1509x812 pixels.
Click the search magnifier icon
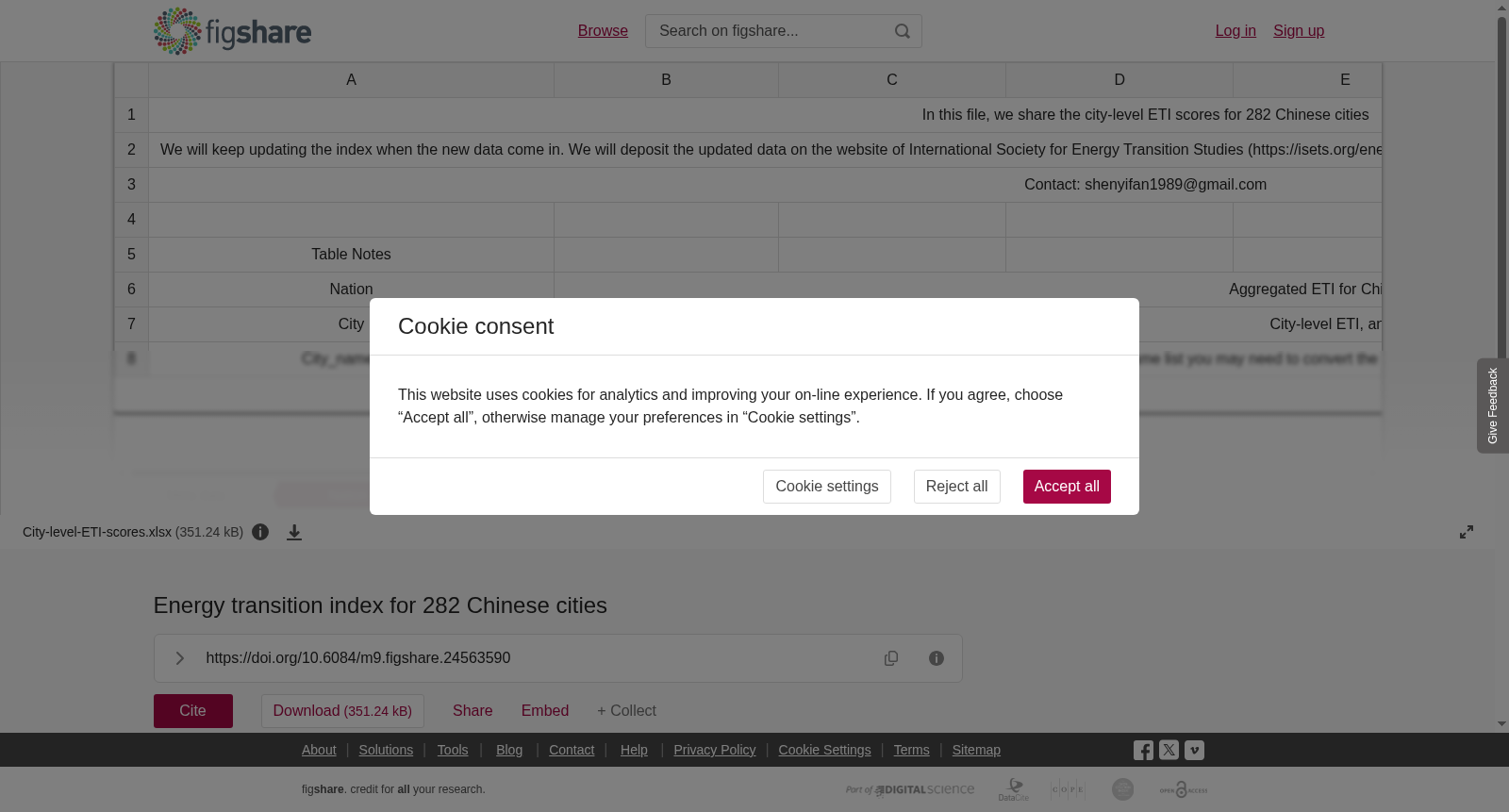click(903, 31)
